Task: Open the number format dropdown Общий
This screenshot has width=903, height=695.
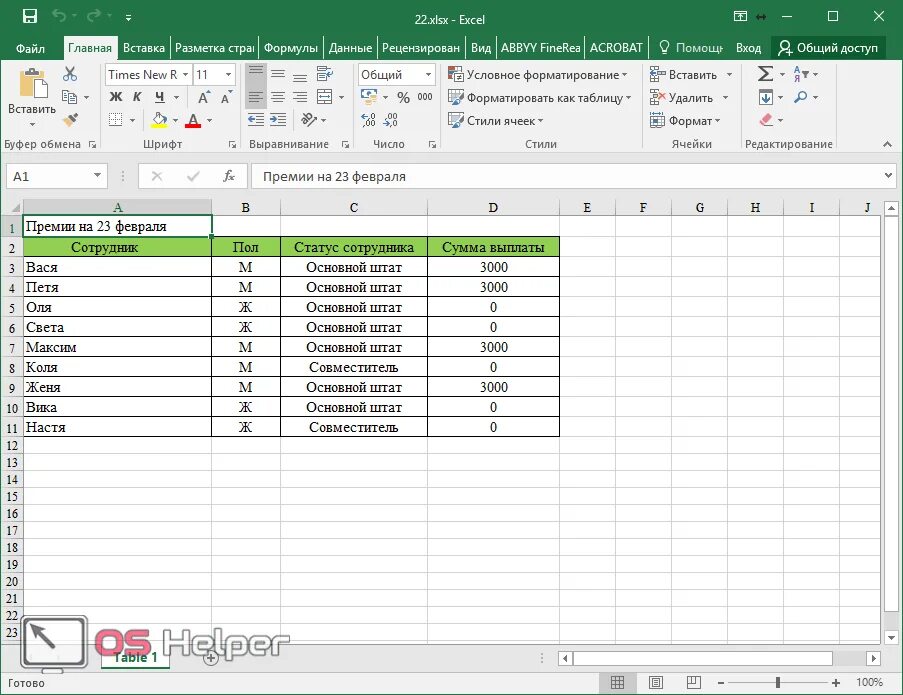Action: 428,74
